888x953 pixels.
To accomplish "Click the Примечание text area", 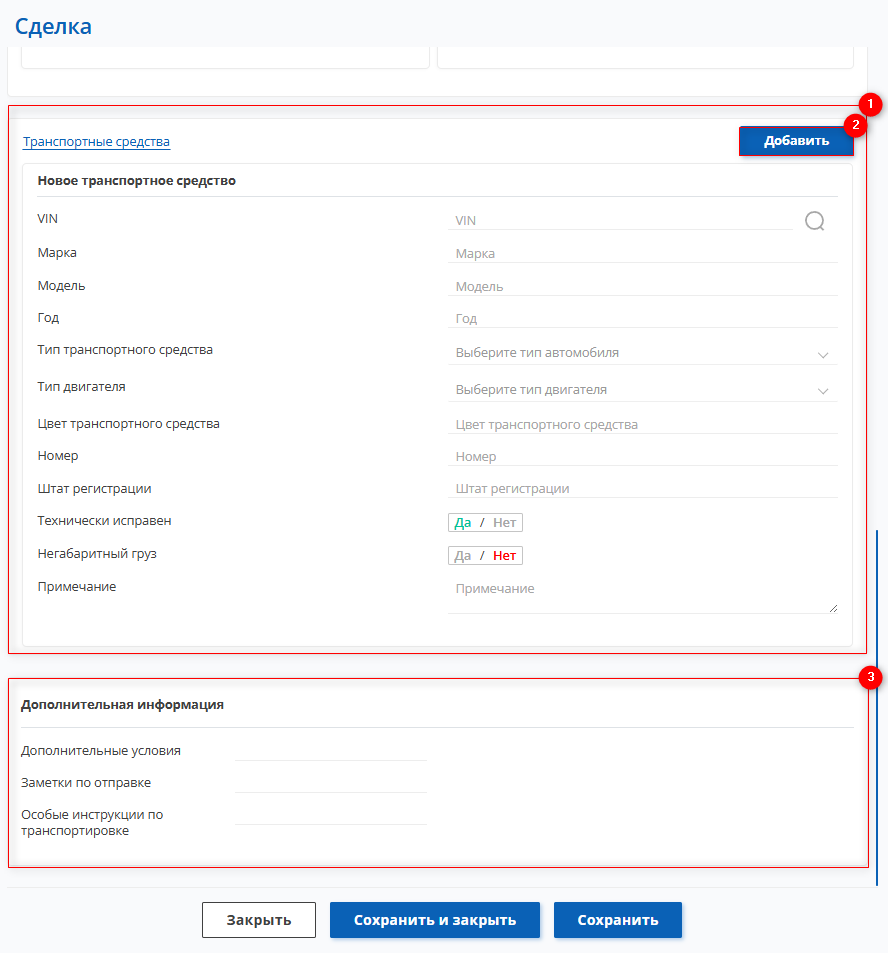I will pyautogui.click(x=642, y=595).
